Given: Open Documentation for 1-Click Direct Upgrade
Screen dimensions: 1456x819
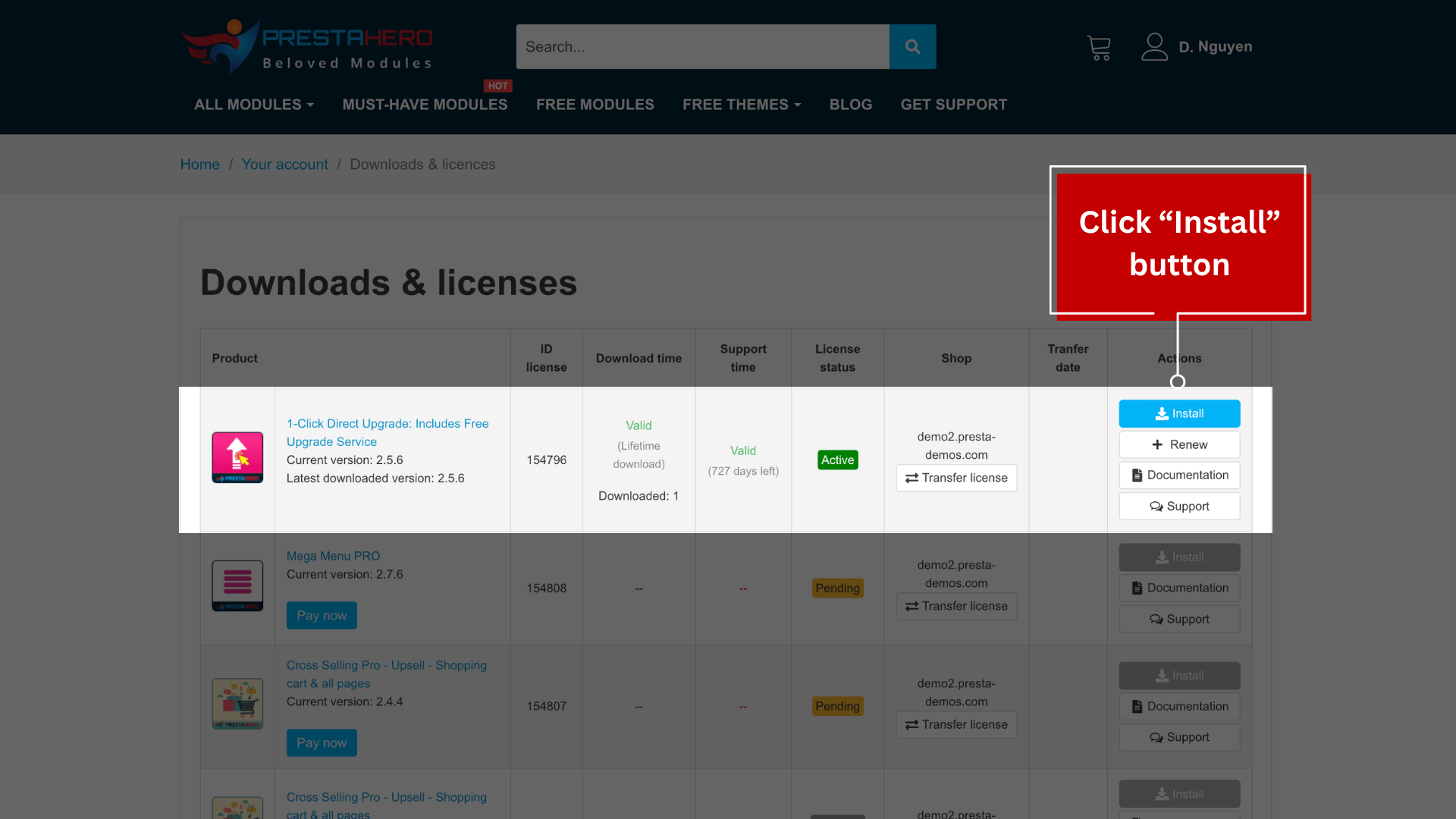Looking at the screenshot, I should [1179, 475].
